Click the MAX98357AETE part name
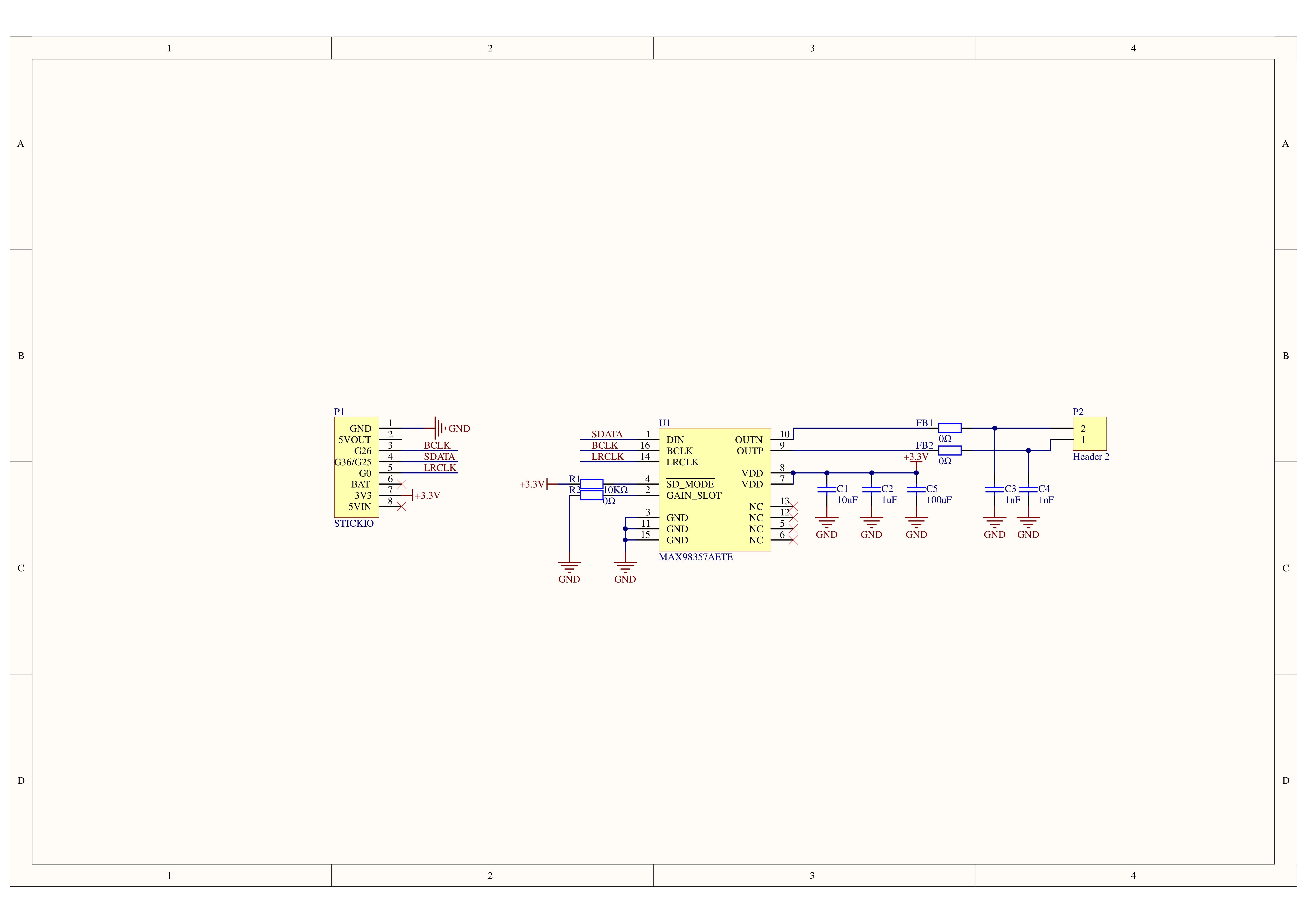This screenshot has width=1308, height=924. [696, 557]
